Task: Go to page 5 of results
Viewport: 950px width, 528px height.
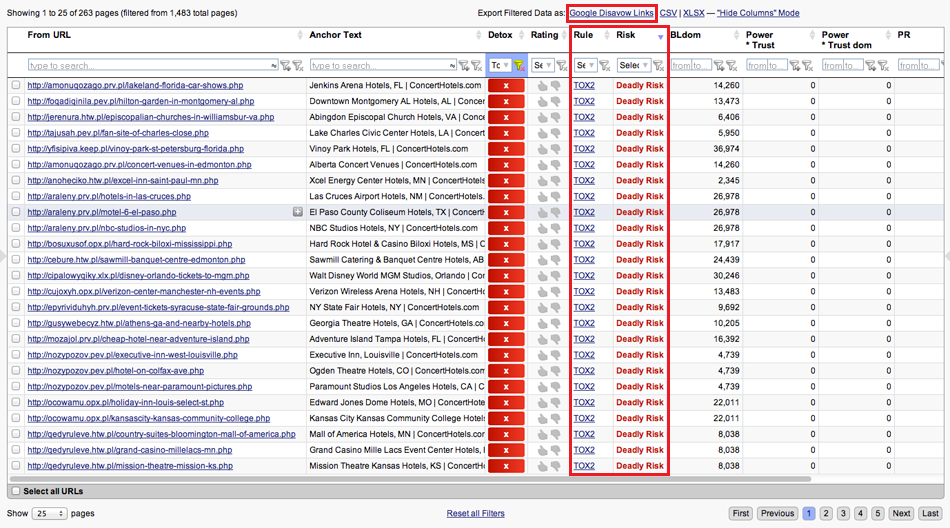Action: click(x=877, y=513)
